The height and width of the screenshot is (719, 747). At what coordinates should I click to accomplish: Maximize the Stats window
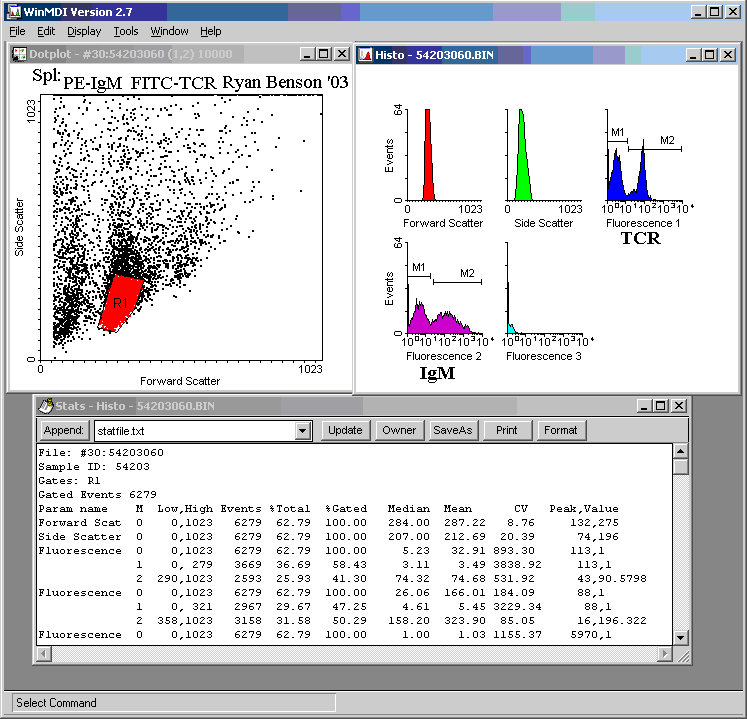(662, 405)
